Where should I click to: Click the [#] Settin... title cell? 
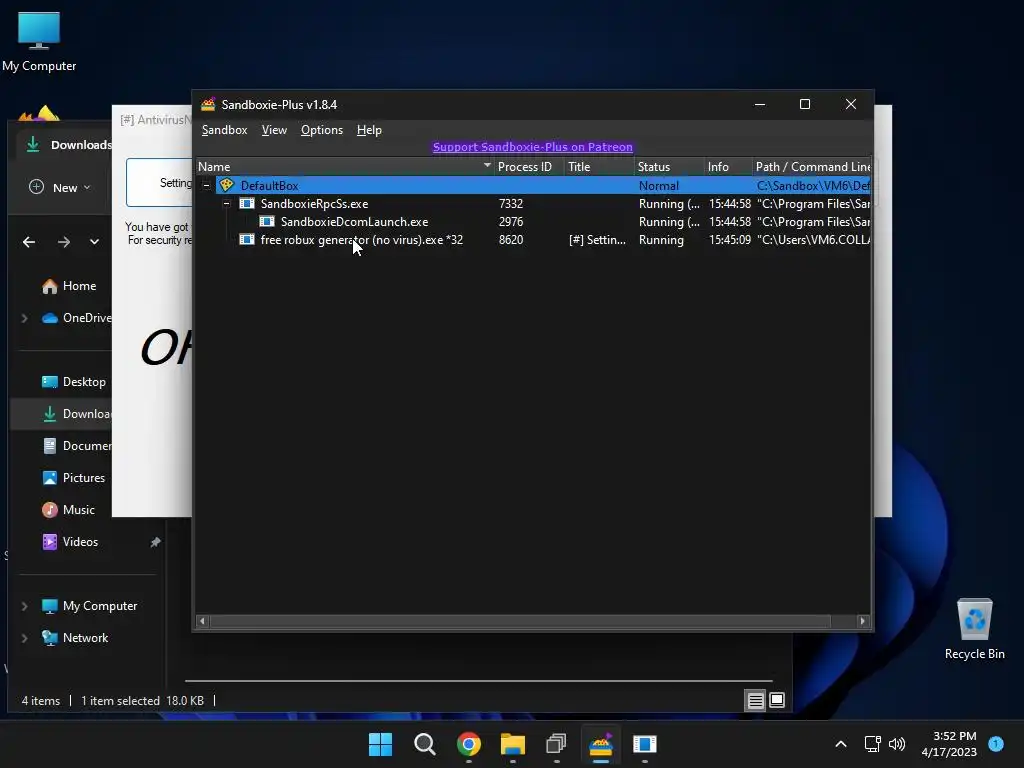tap(597, 240)
